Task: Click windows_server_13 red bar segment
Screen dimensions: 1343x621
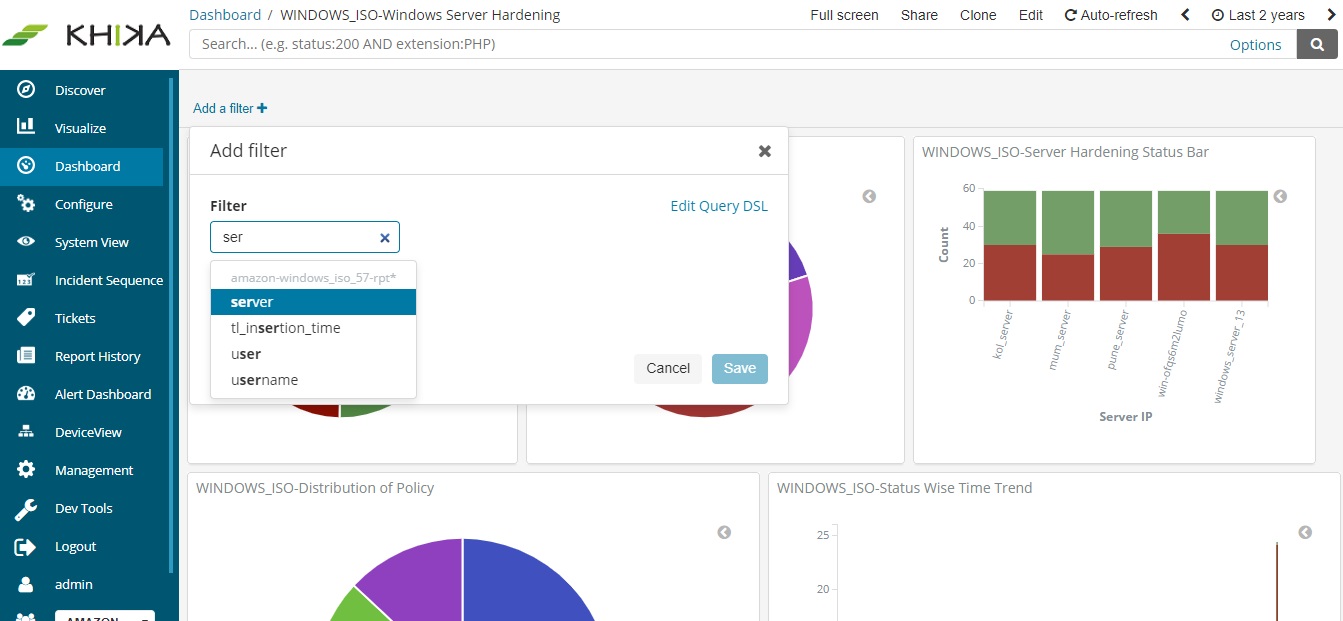Action: point(1242,272)
